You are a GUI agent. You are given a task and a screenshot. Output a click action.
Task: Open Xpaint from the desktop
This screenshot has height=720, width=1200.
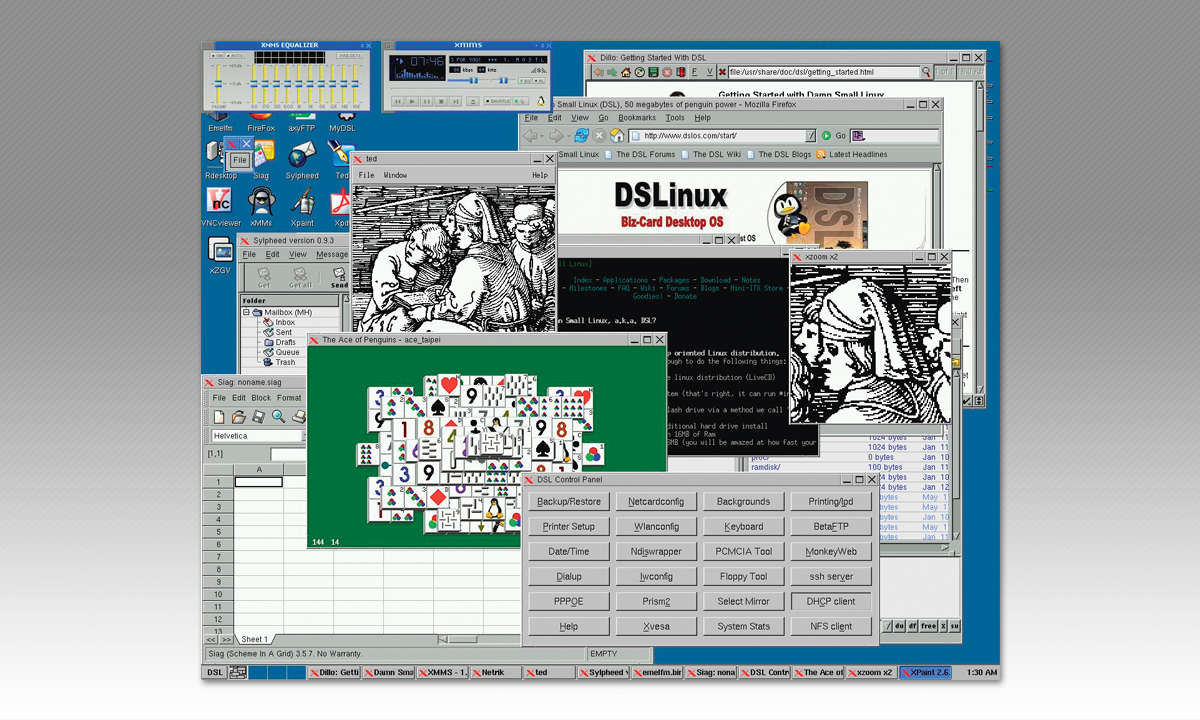(301, 207)
